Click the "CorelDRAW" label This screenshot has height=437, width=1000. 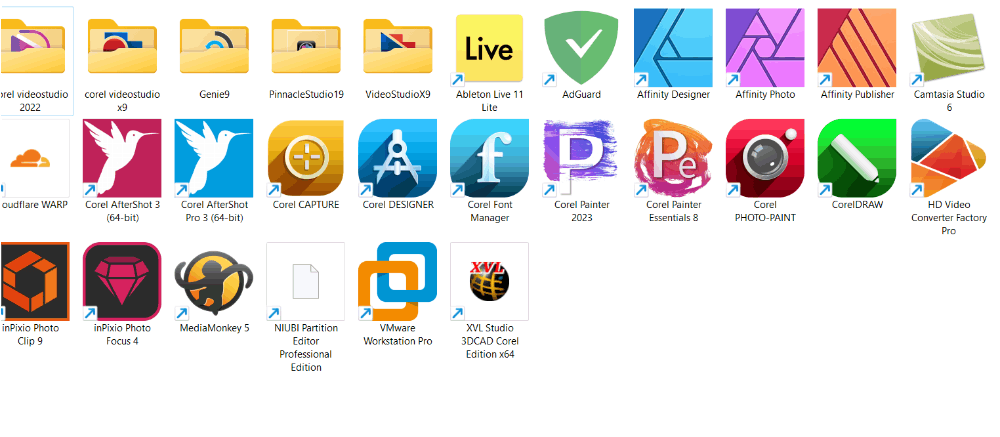(x=857, y=205)
